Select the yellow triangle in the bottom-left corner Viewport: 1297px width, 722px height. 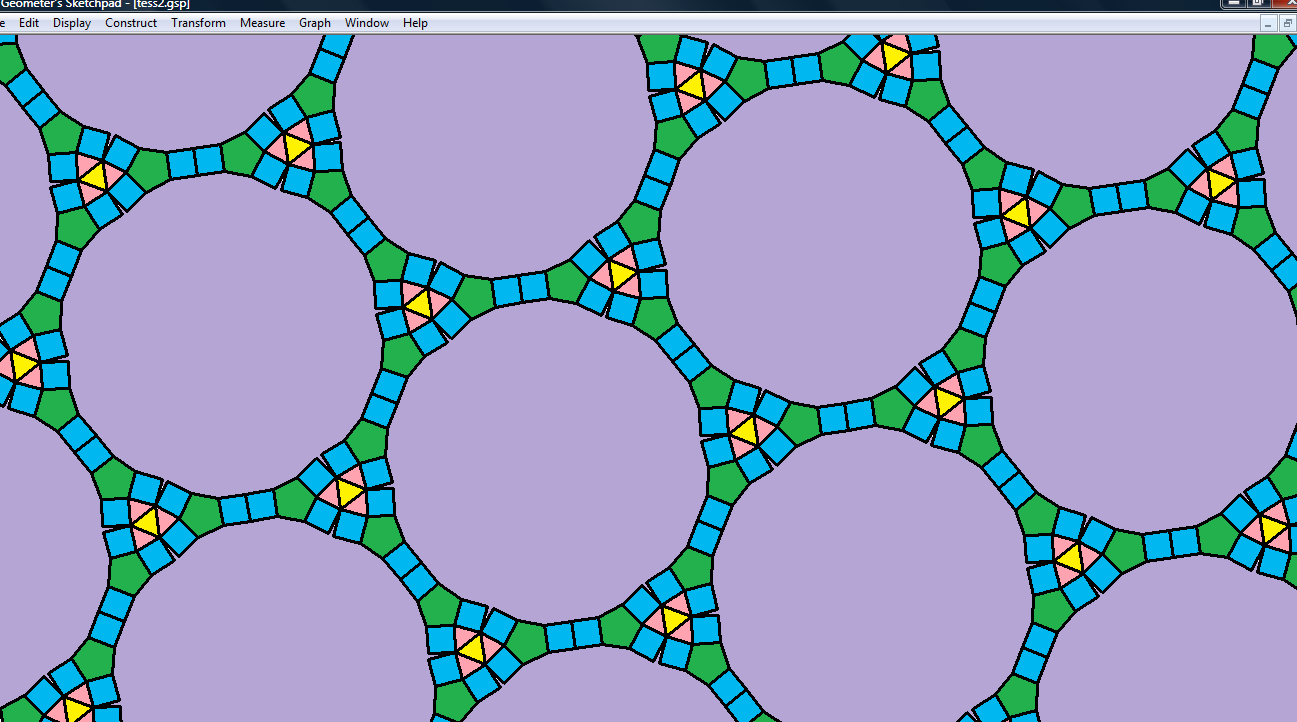tap(76, 709)
